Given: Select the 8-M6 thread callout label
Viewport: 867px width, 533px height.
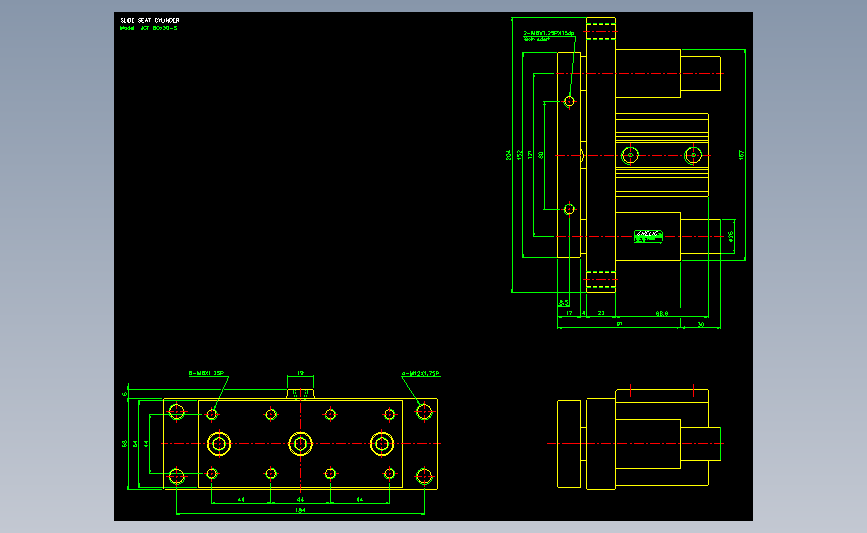Looking at the screenshot, I should [206, 373].
